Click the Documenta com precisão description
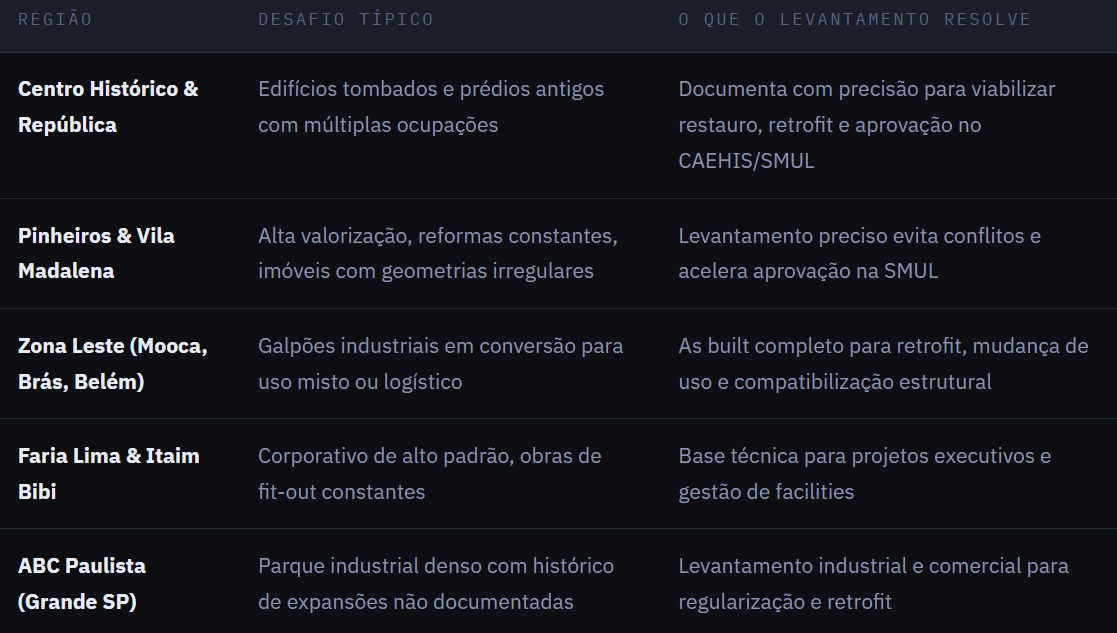Viewport: 1117px width, 633px height. pos(867,125)
